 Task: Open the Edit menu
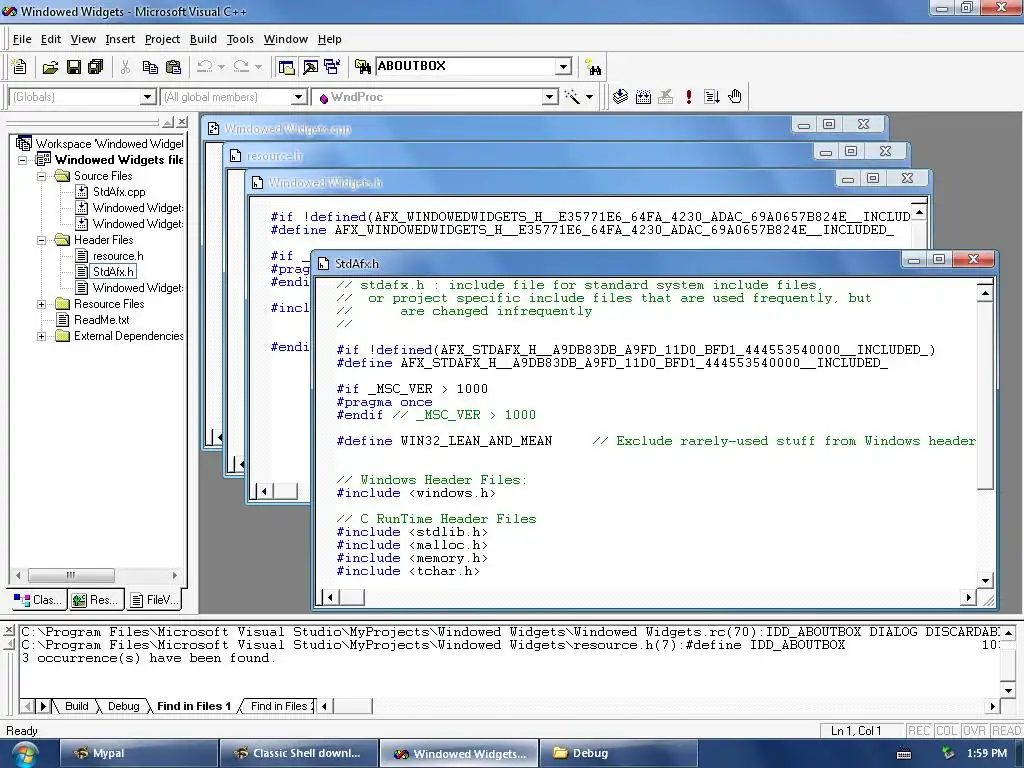point(51,39)
